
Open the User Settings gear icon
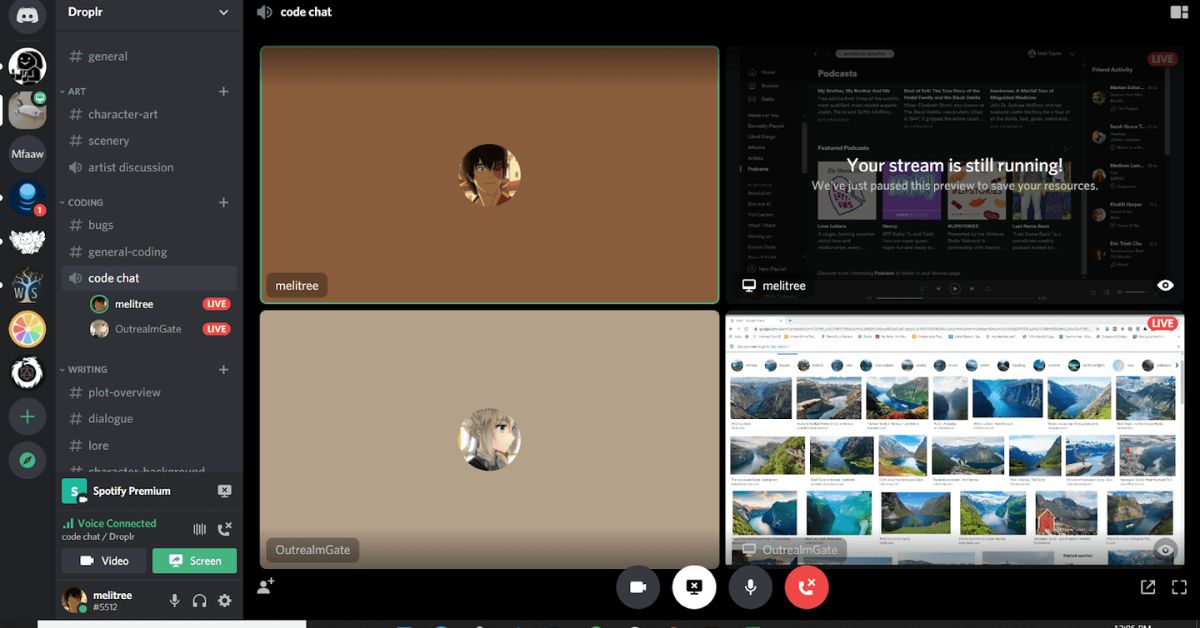[x=225, y=601]
